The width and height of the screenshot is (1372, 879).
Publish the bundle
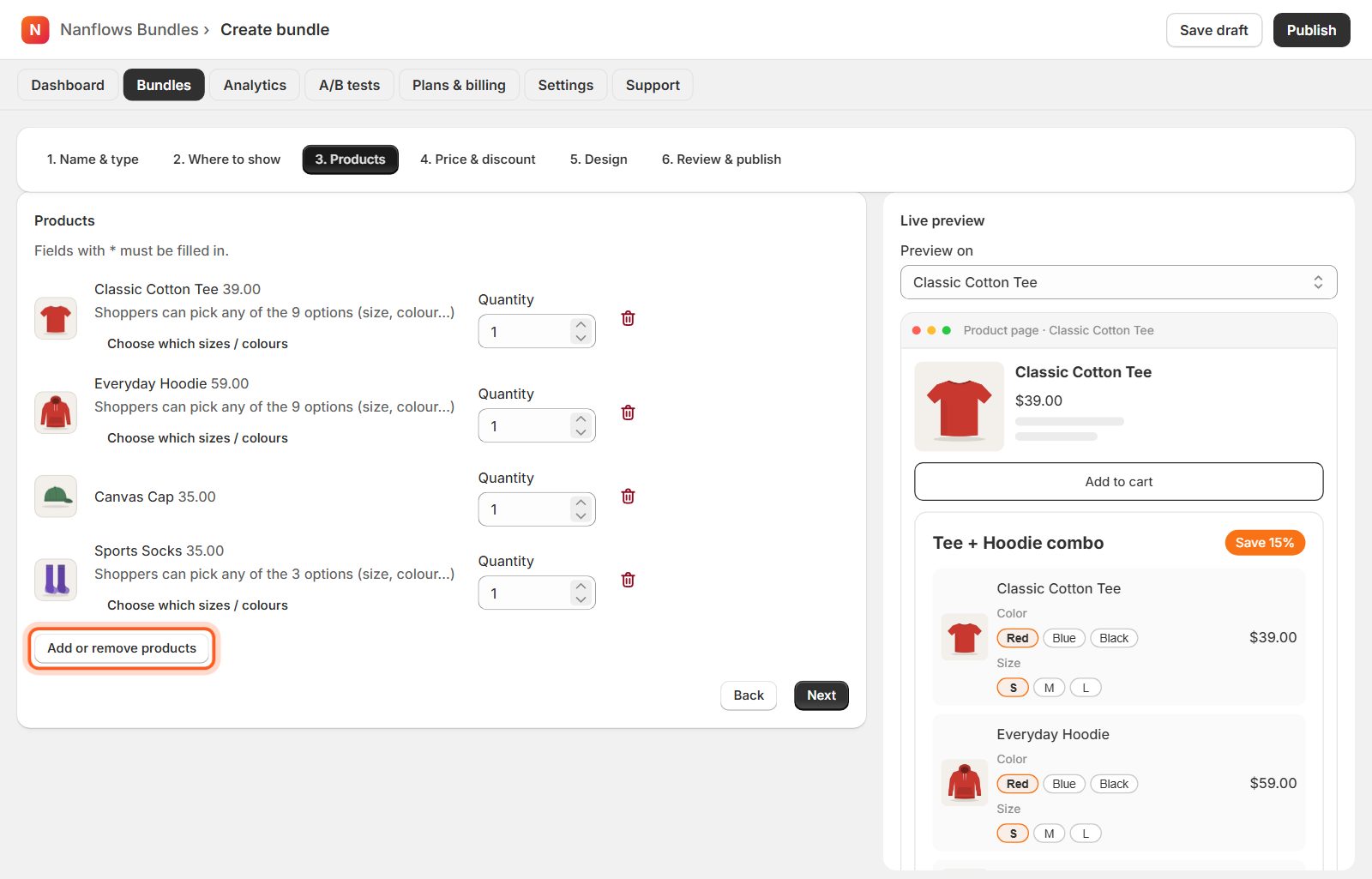pos(1311,30)
